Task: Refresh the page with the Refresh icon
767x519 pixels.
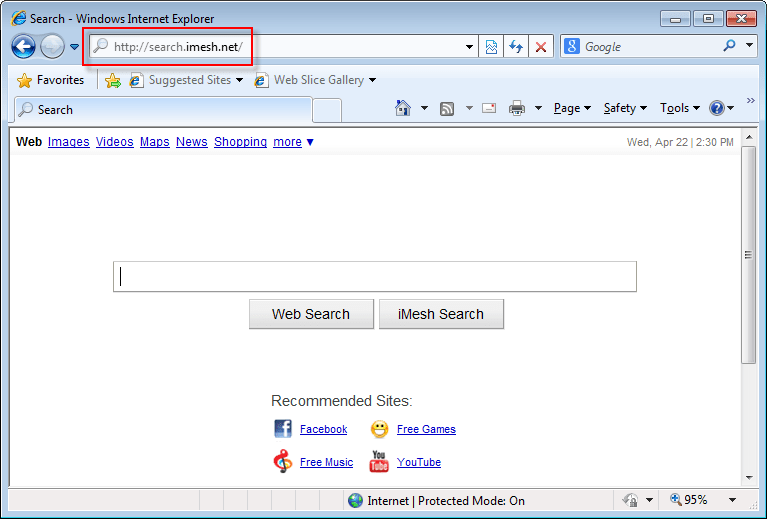Action: [x=516, y=47]
